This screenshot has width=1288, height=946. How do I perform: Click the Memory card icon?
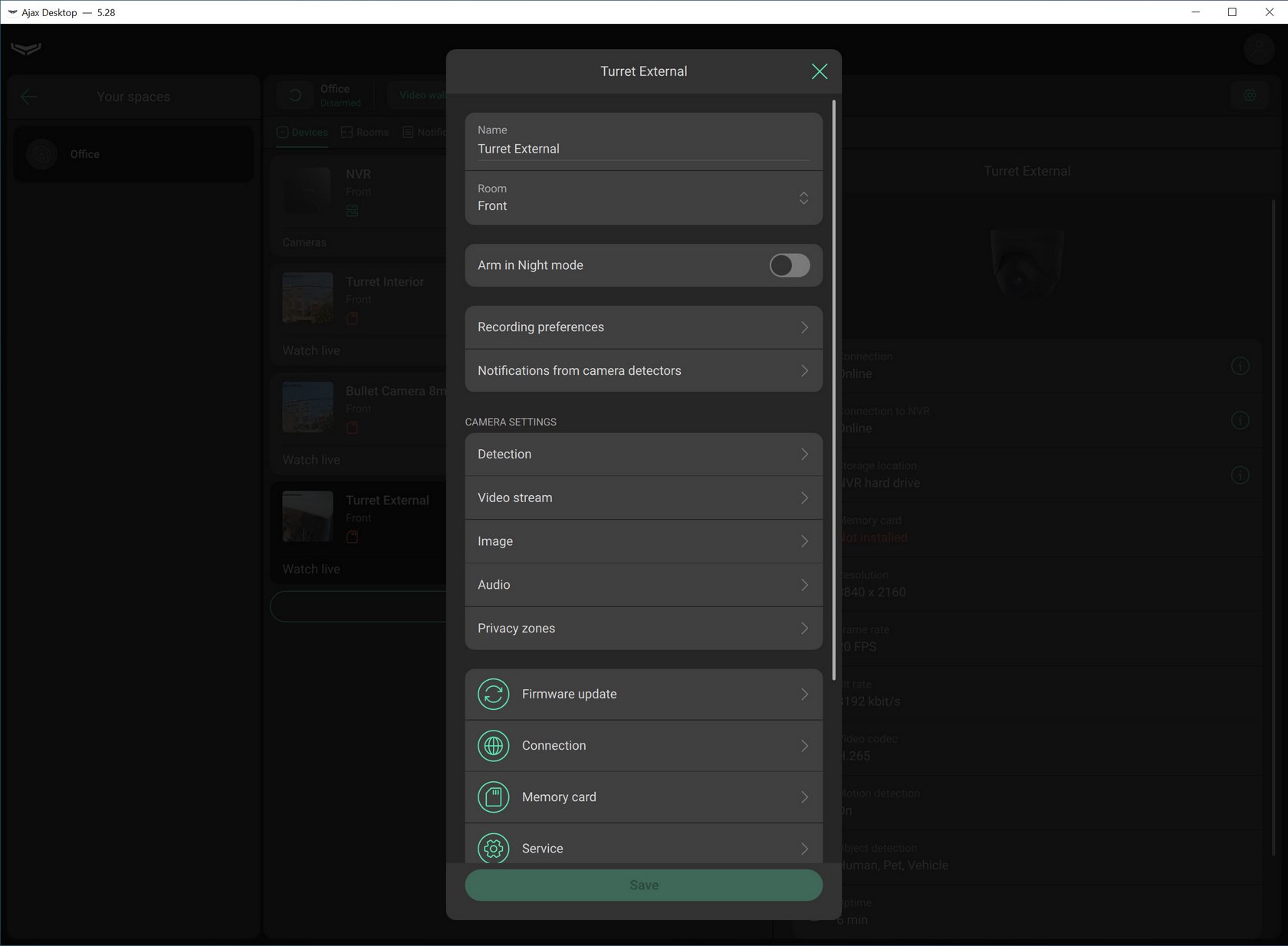click(x=493, y=797)
